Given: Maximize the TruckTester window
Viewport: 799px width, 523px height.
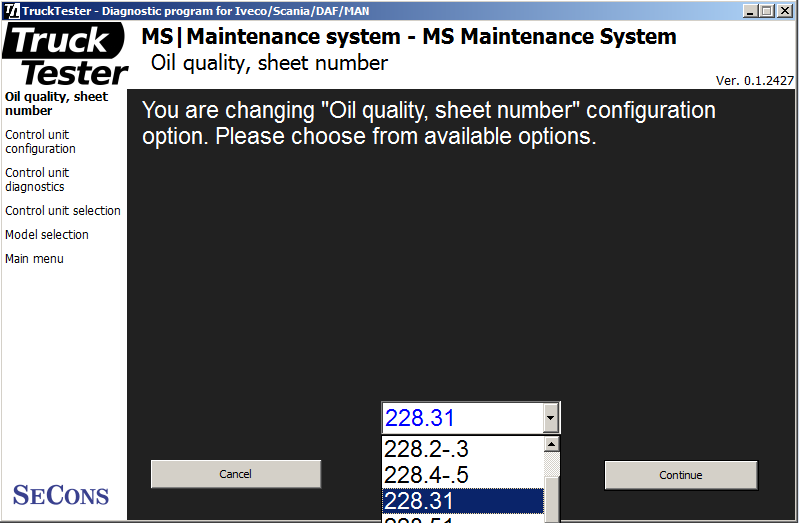Looking at the screenshot, I should point(766,11).
